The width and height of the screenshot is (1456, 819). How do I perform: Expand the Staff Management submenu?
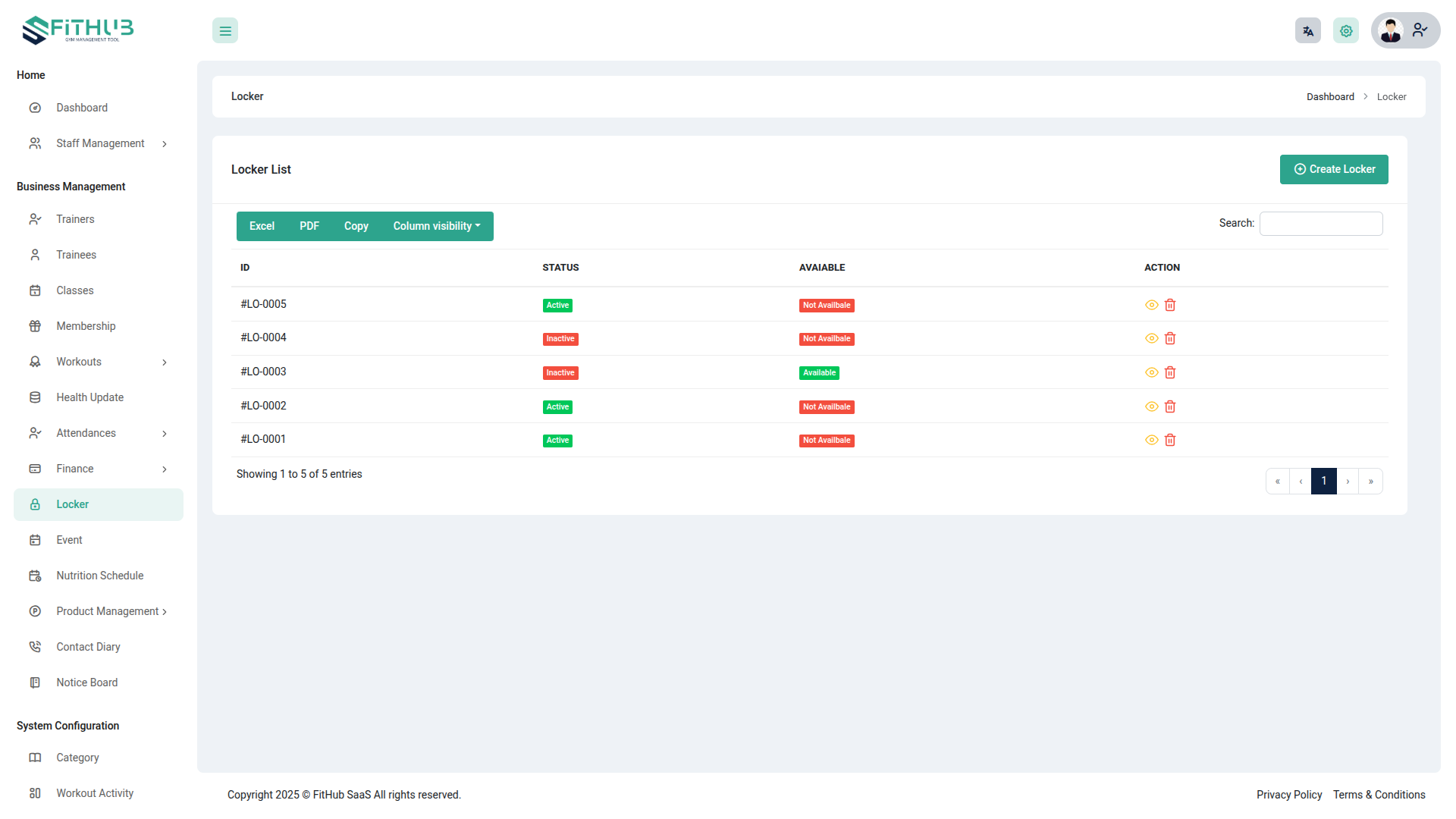[x=100, y=143]
